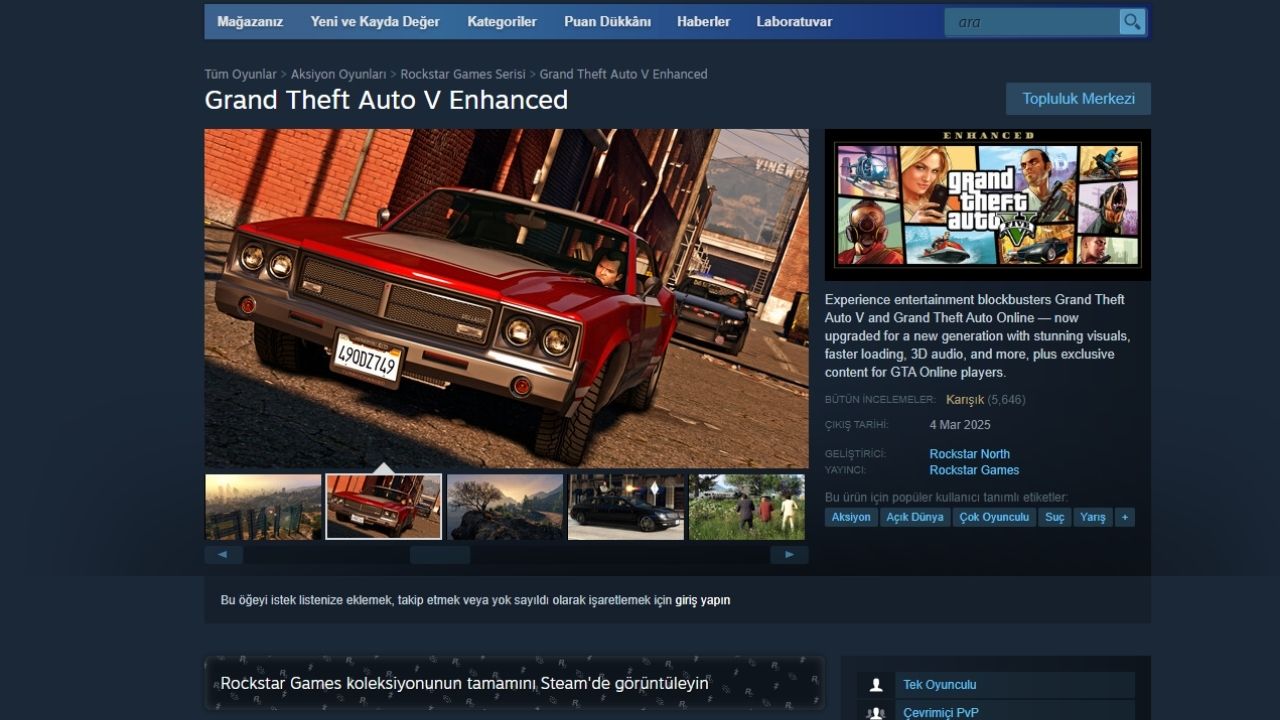
Task: Go to the Haberler tab
Action: [x=704, y=21]
